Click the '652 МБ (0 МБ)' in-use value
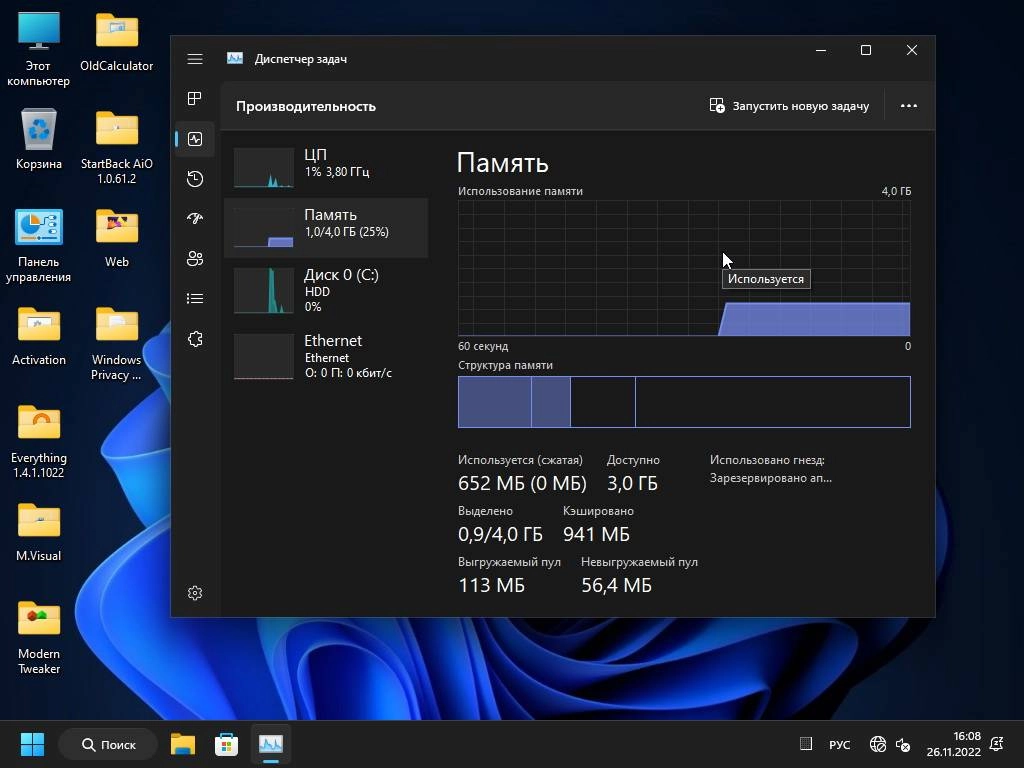The image size is (1024, 768). tap(522, 483)
